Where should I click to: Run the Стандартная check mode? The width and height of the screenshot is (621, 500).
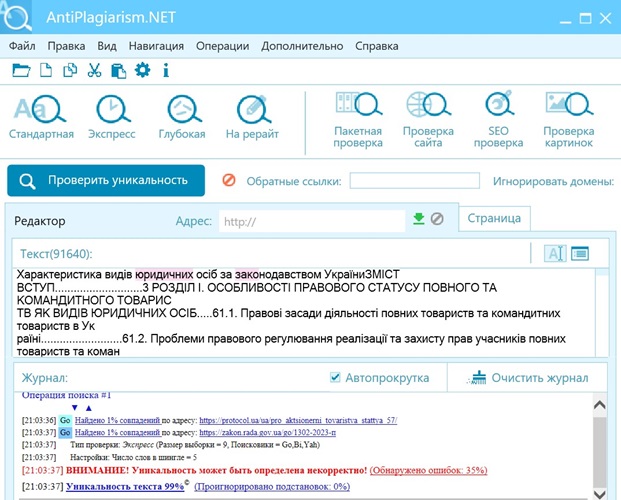41,117
